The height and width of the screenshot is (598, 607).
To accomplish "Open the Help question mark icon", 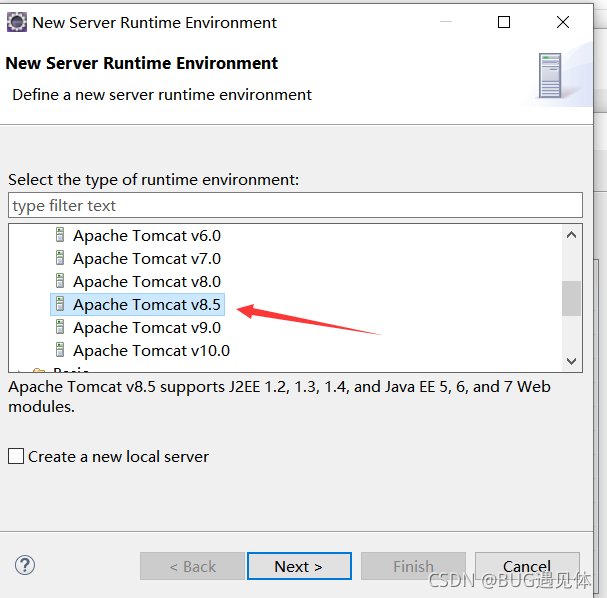I will [25, 565].
